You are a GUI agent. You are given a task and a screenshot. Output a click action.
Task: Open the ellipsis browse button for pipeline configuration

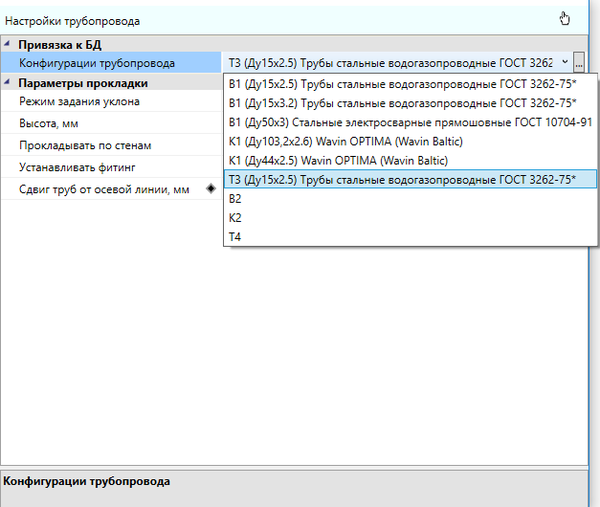579,63
